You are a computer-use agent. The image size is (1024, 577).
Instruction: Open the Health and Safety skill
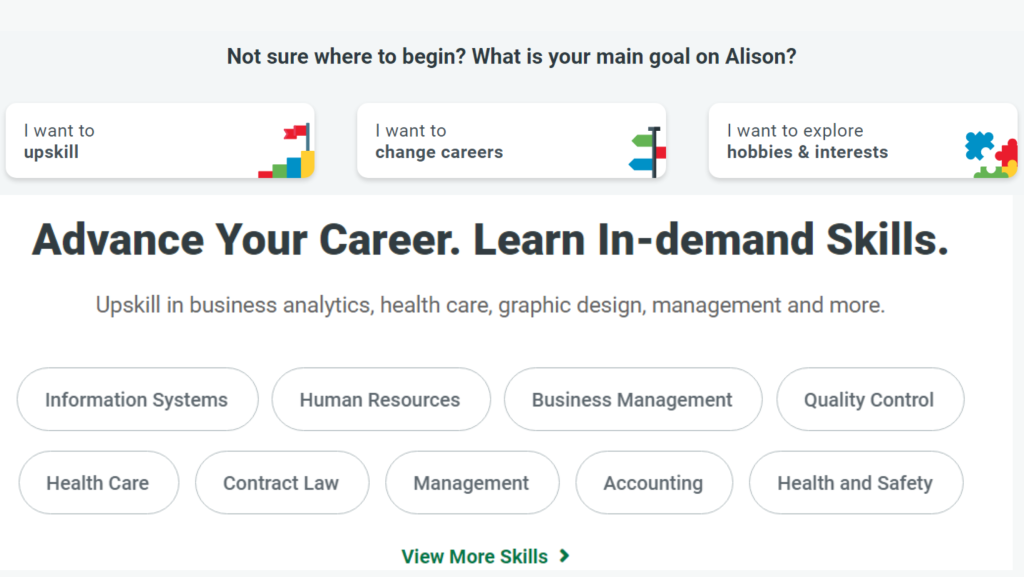click(856, 483)
